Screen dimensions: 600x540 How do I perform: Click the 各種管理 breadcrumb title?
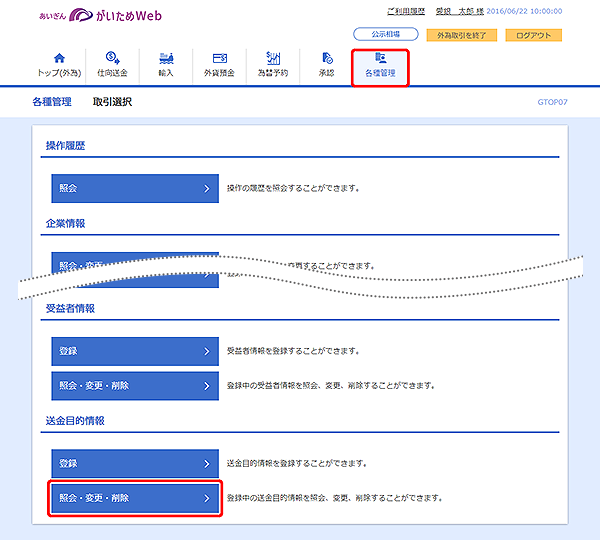click(x=52, y=102)
